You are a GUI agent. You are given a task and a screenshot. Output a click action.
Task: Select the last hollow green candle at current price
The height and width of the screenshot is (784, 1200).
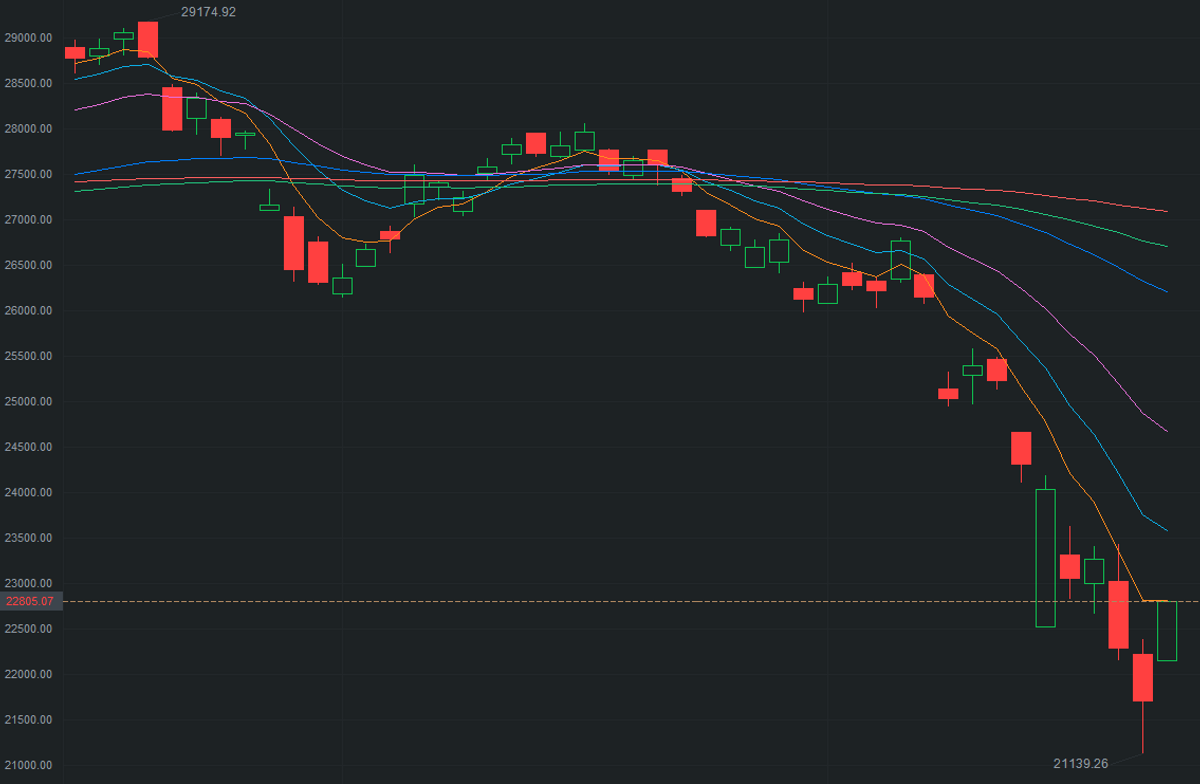pos(1167,631)
